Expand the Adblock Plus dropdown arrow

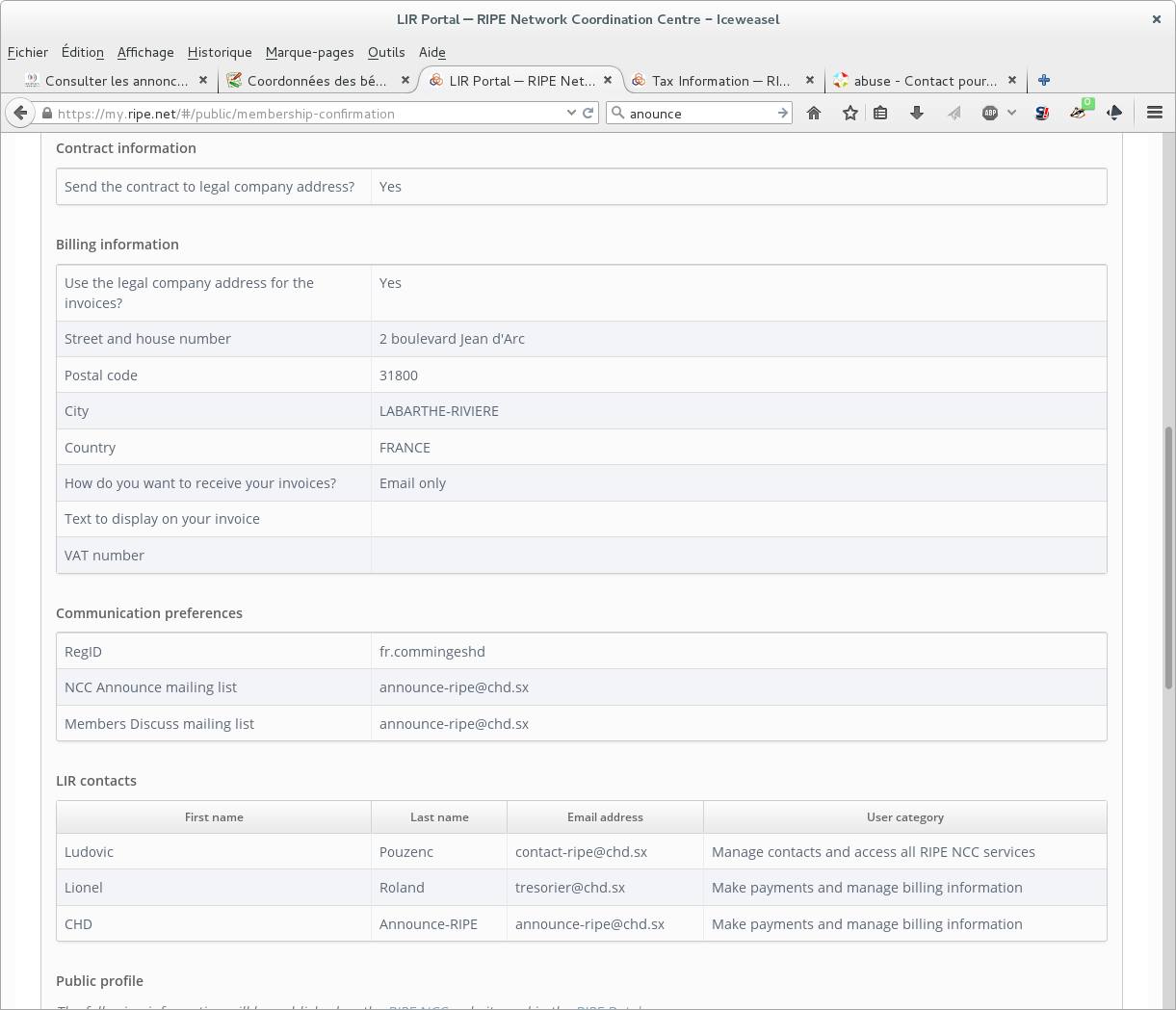coord(1011,113)
